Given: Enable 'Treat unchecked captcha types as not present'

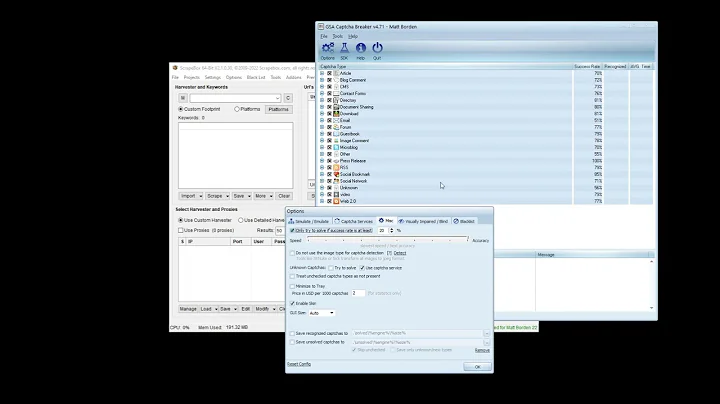Looking at the screenshot, I should (292, 276).
